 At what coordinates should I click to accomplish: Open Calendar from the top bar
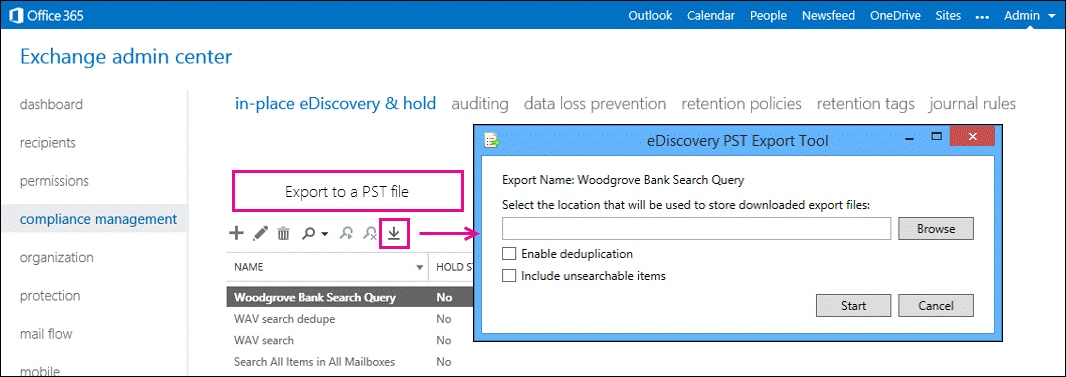click(711, 15)
